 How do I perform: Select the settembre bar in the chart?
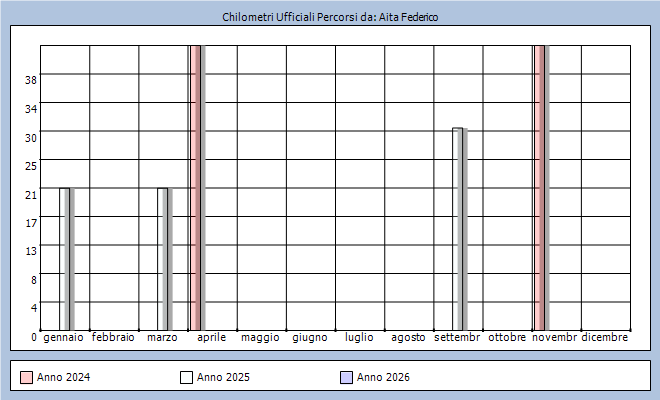[x=457, y=229]
